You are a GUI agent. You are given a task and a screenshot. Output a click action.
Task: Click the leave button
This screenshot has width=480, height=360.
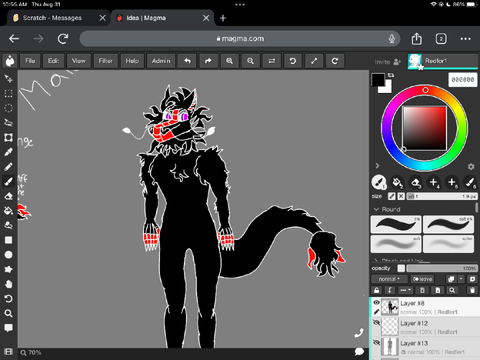[x=422, y=279]
